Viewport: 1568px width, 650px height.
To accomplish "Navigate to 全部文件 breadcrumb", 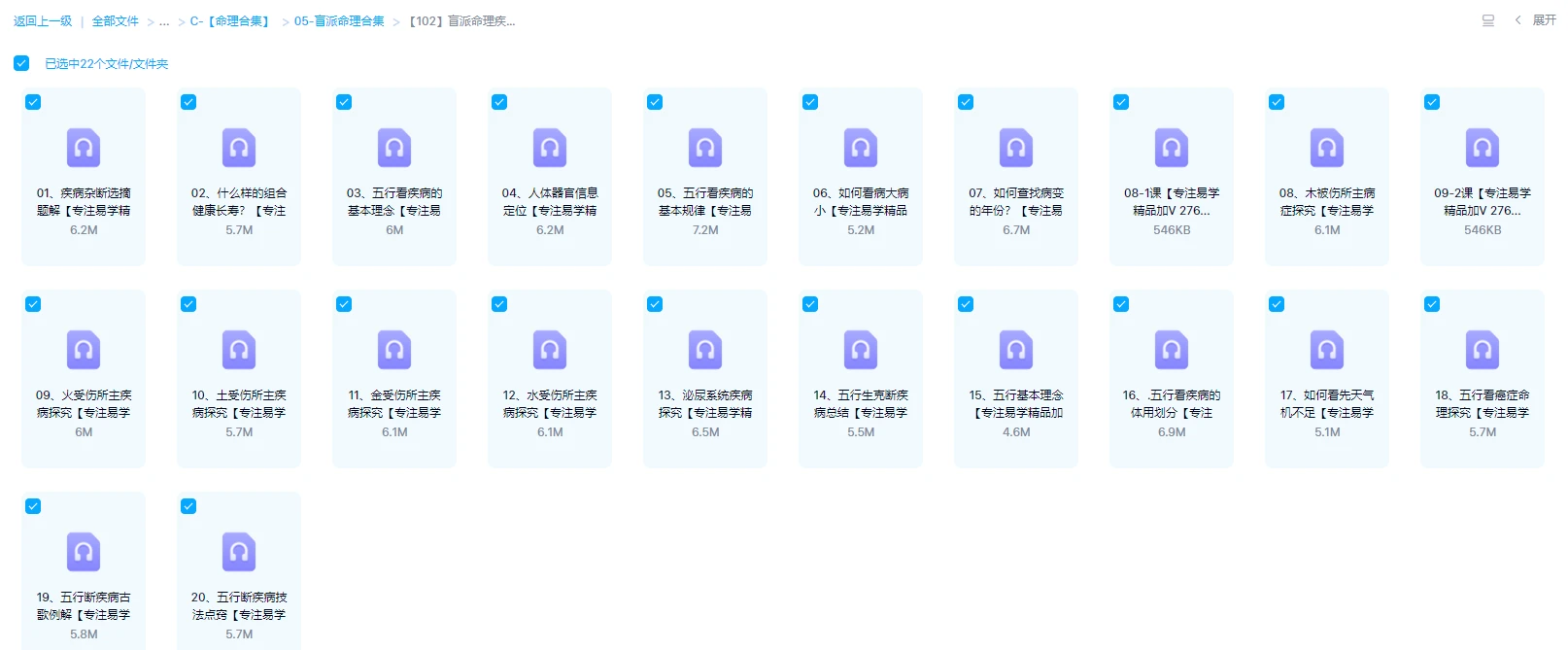I will click(x=116, y=21).
